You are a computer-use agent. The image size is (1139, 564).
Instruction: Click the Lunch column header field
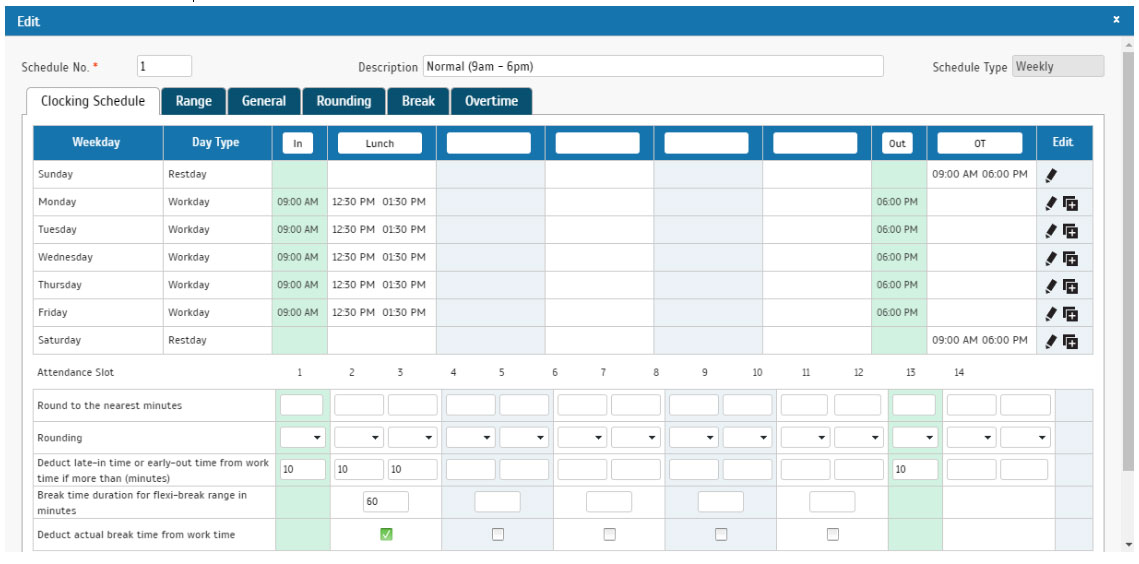[380, 143]
